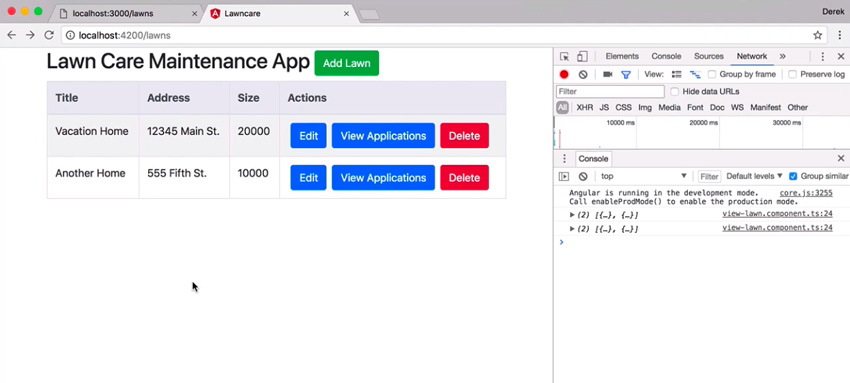Toggle the network filter funnel icon

click(626, 75)
